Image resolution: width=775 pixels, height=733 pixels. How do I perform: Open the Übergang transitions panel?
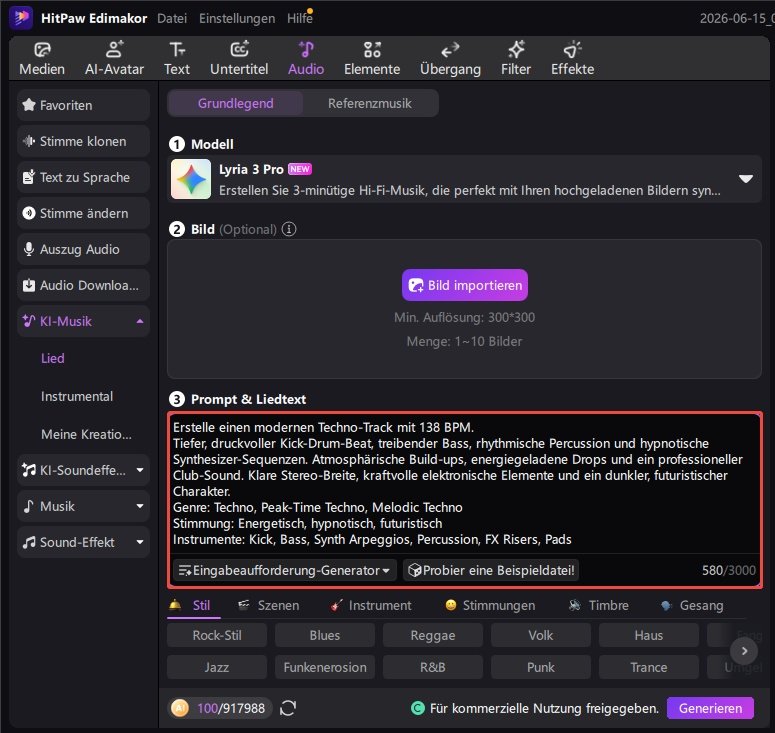[450, 58]
